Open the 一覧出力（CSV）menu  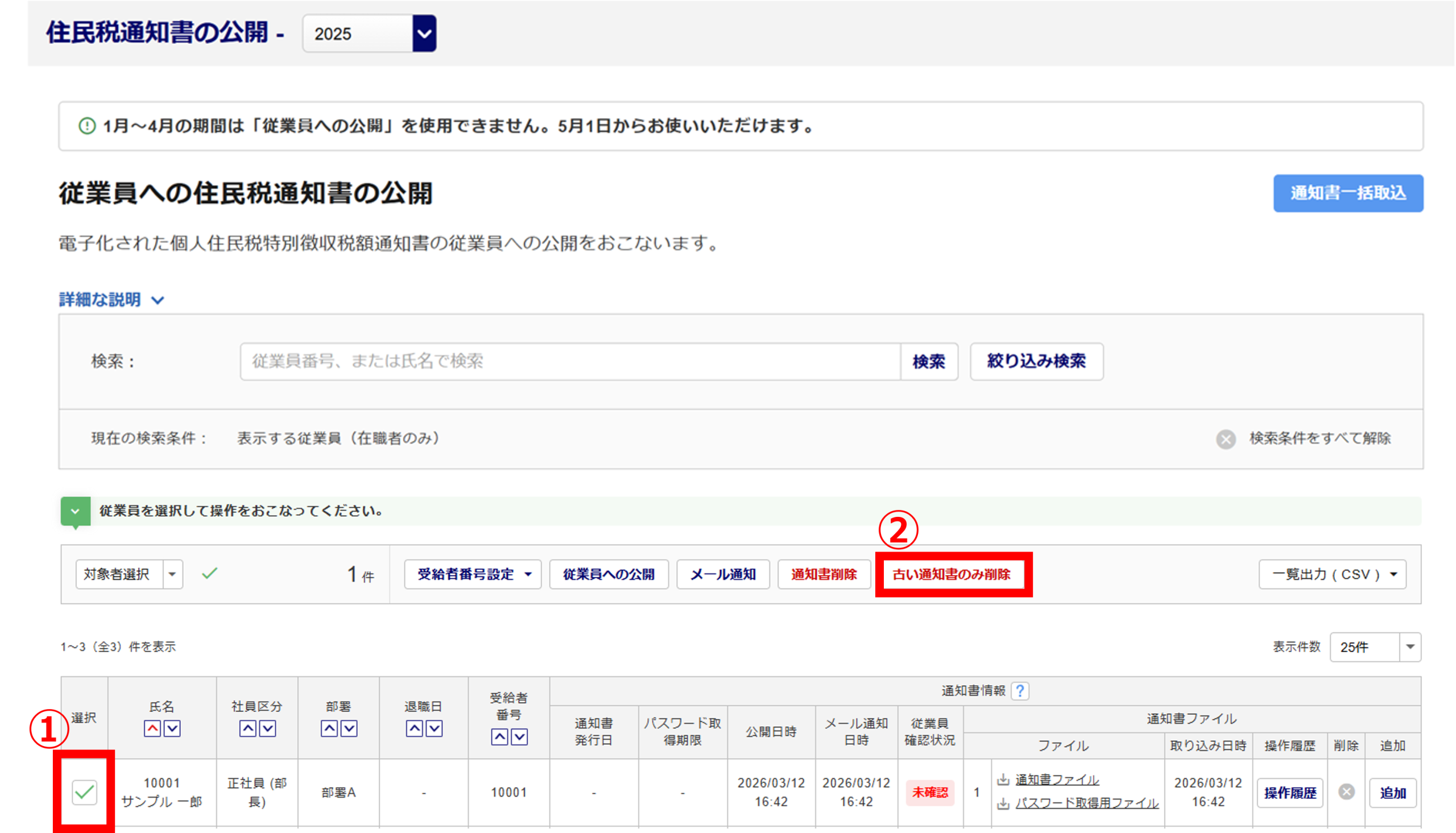point(1332,574)
